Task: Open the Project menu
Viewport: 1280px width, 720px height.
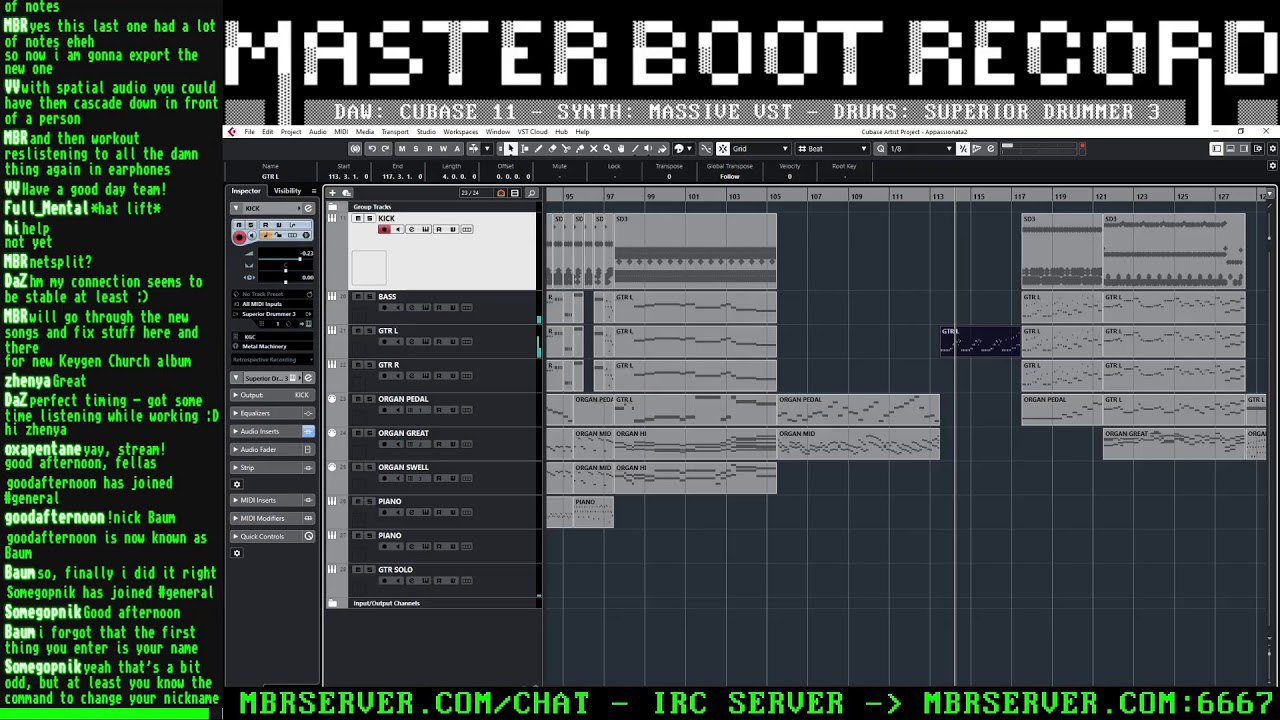Action: 291,132
